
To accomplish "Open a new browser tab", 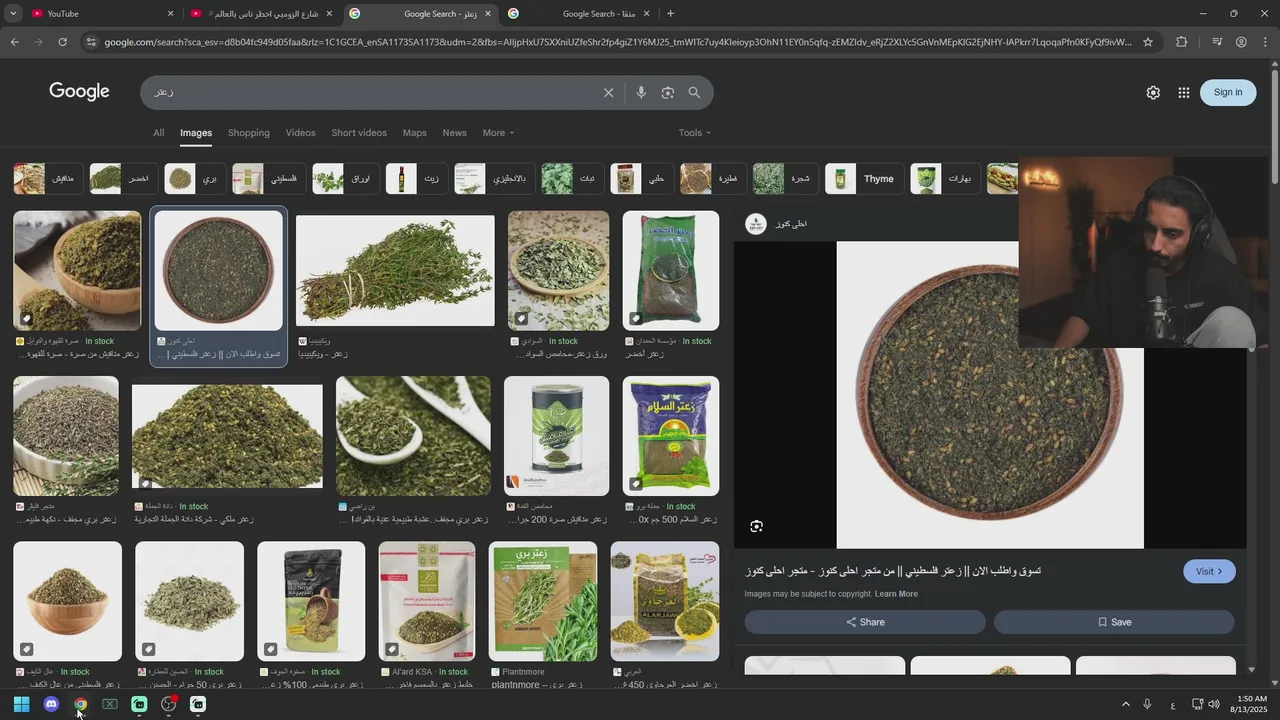I will click(670, 13).
